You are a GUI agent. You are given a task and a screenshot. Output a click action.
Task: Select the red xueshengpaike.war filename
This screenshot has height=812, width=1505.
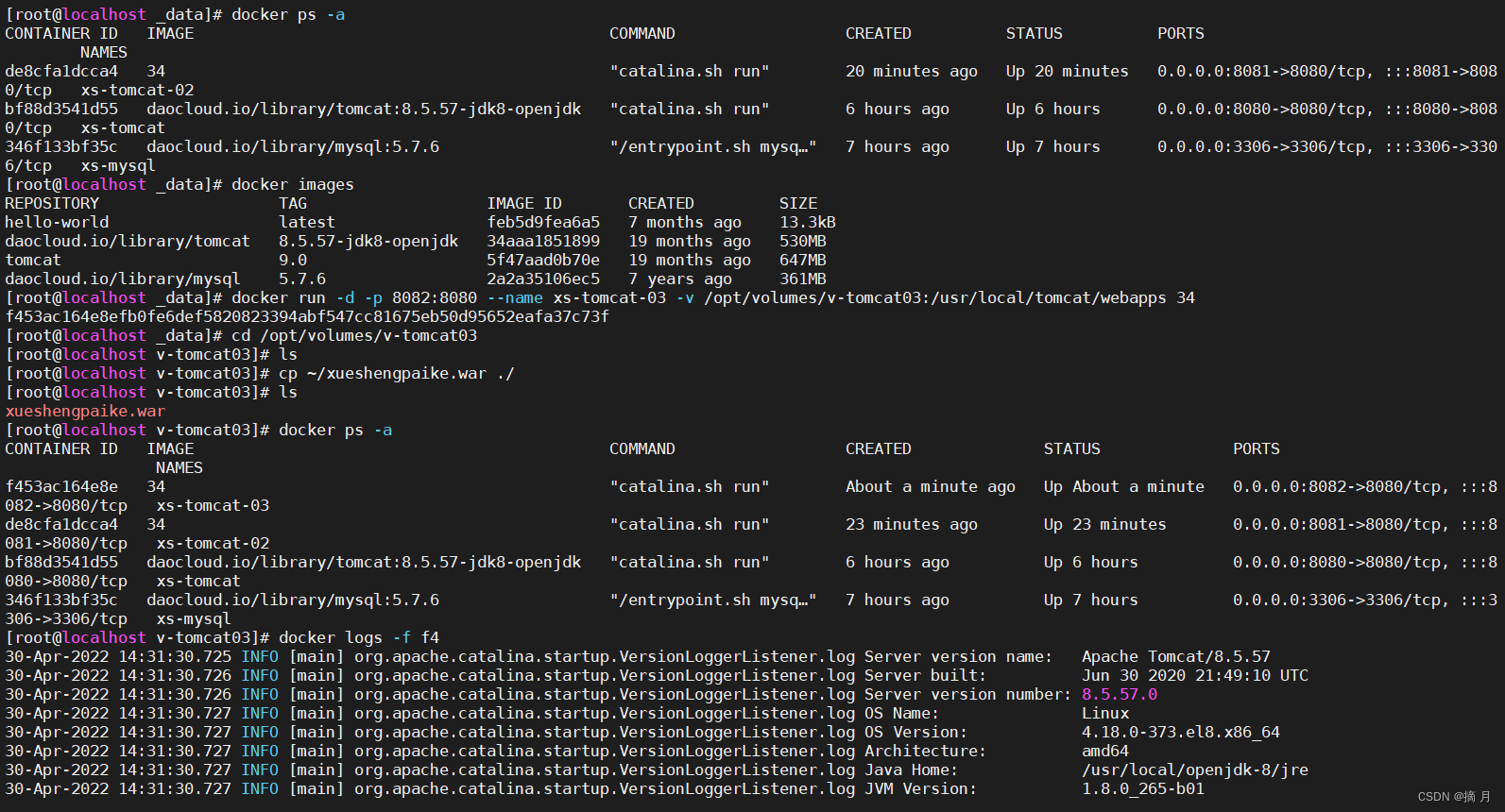point(85,411)
